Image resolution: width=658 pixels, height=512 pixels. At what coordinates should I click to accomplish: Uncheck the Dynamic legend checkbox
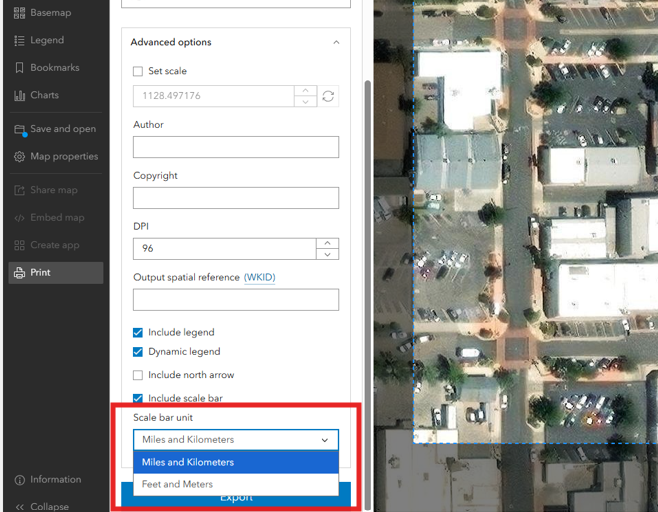click(138, 352)
